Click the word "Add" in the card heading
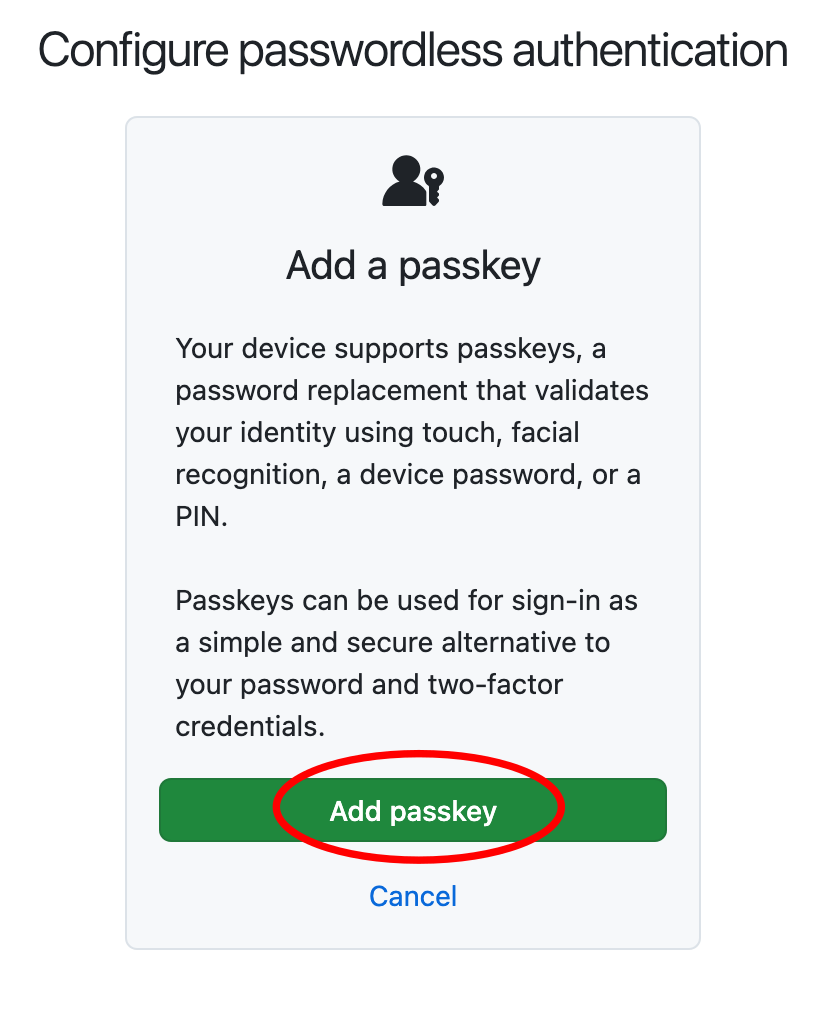 (x=320, y=266)
